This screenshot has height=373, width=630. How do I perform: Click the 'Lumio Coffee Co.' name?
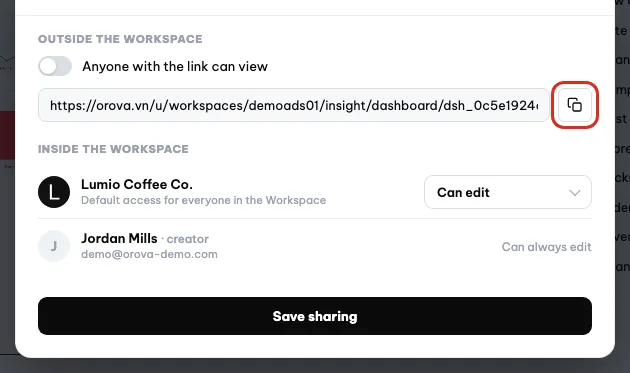click(137, 184)
